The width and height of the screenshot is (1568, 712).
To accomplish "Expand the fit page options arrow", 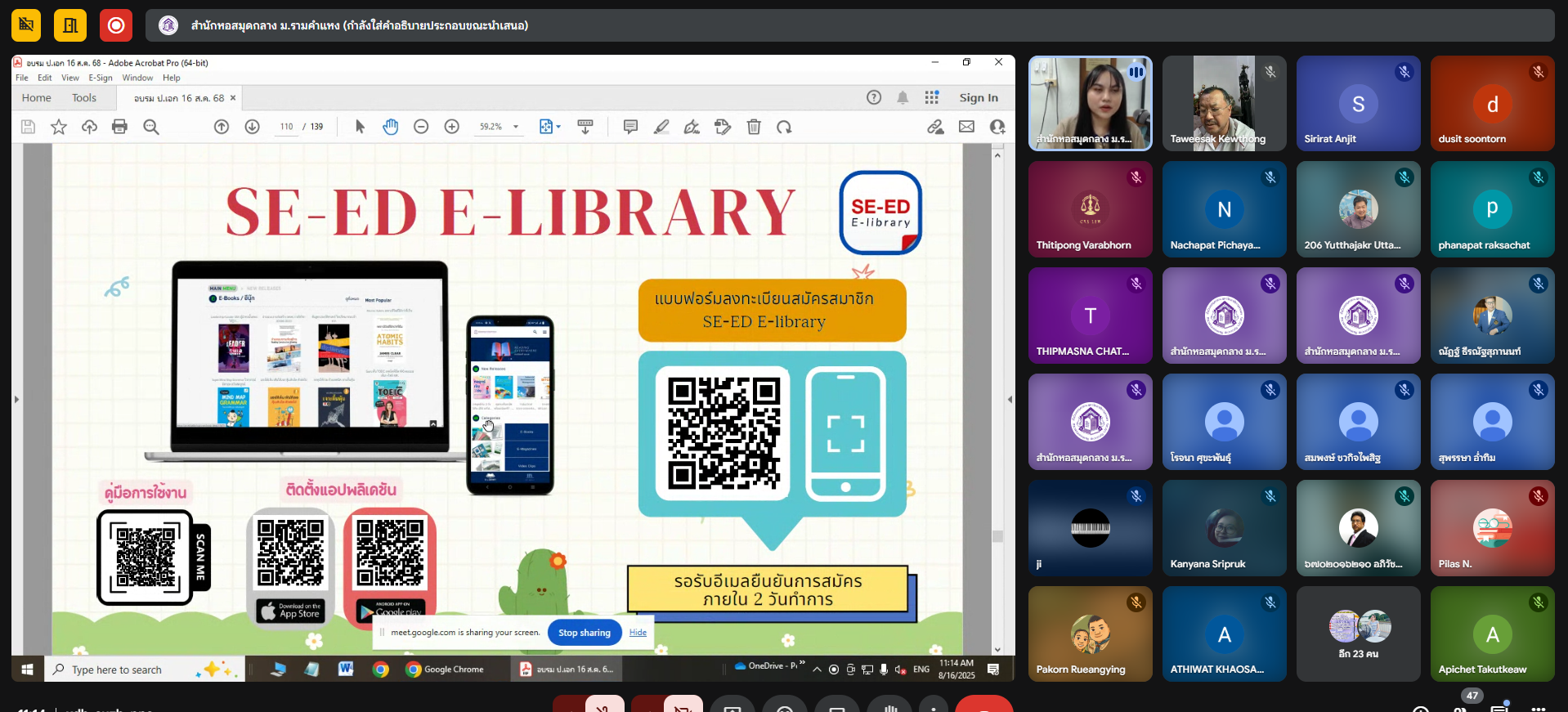I will 558,127.
